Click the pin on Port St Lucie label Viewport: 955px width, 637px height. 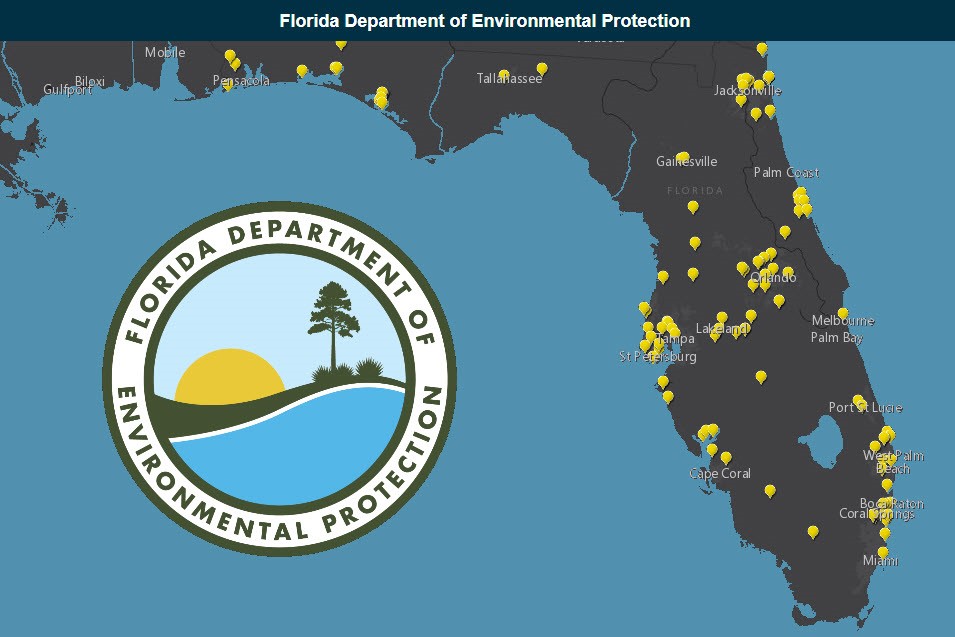tap(859, 401)
